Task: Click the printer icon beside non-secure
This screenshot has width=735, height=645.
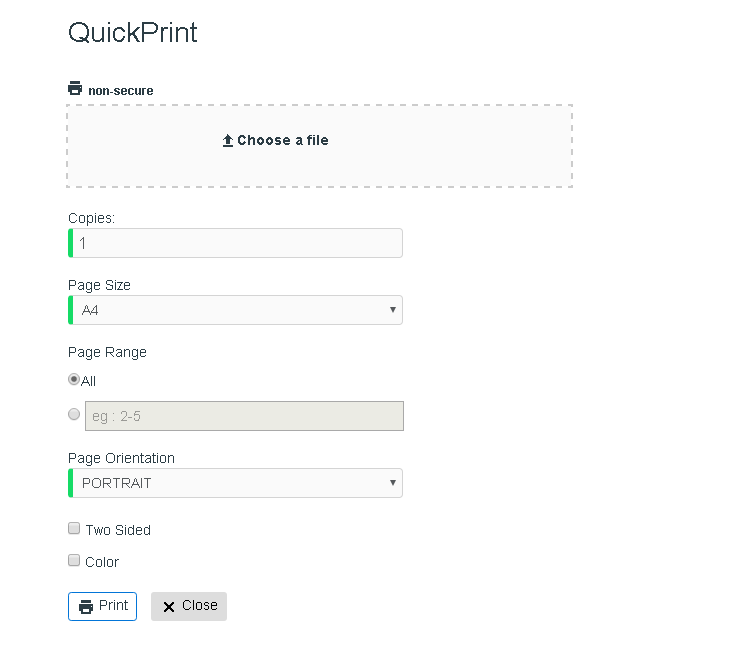Action: point(75,88)
